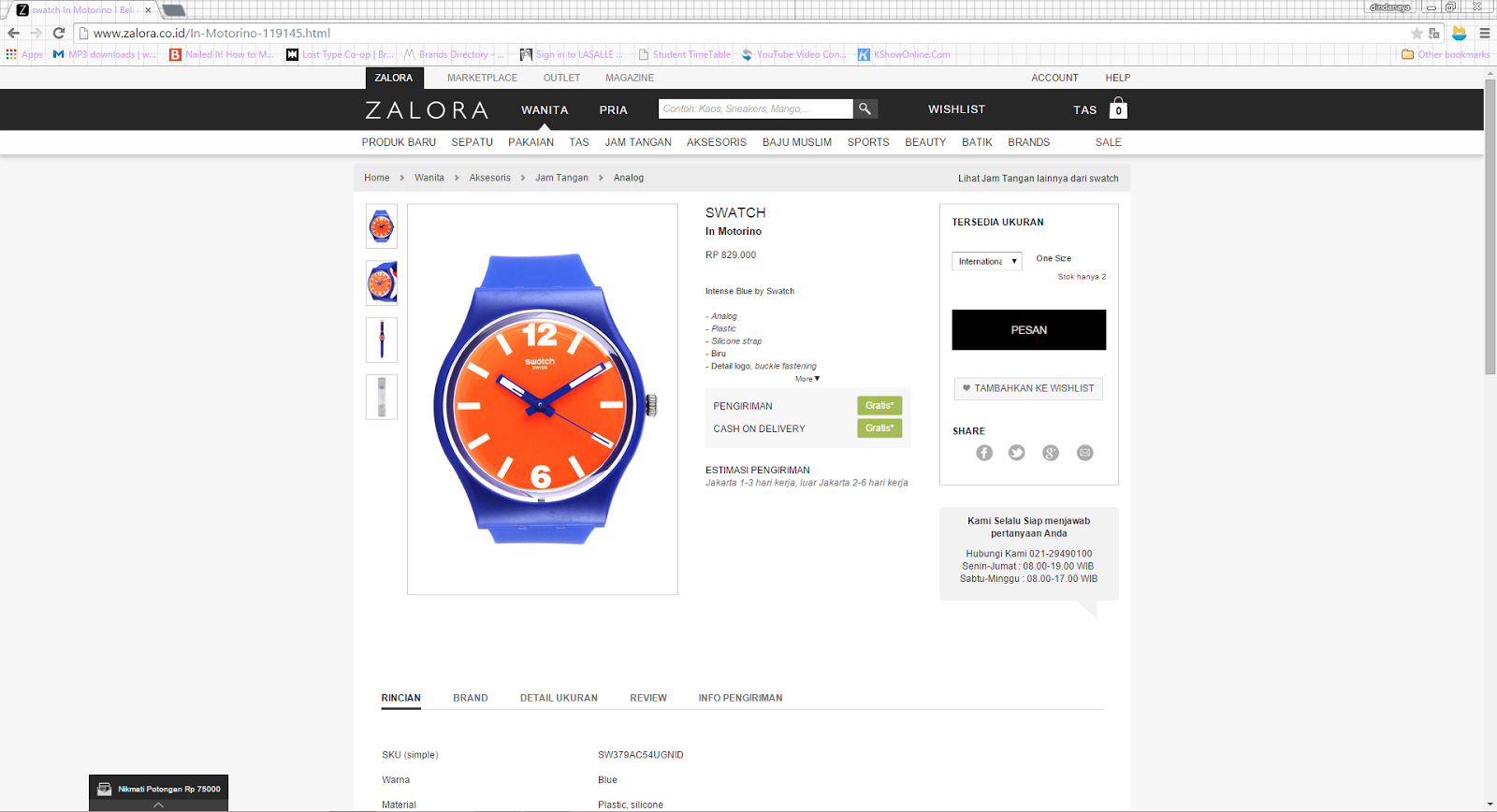Open SPORTS category
The image size is (1497, 812).
(868, 142)
